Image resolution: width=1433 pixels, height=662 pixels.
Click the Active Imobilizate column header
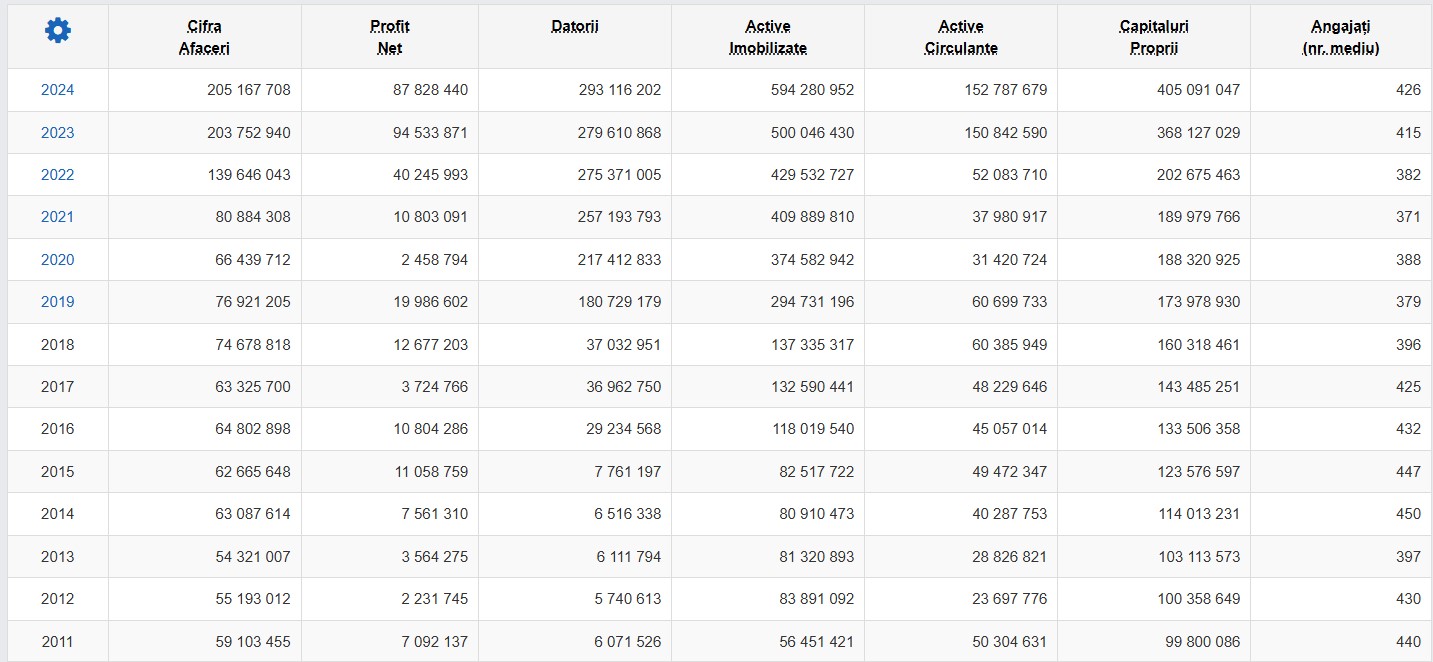click(767, 37)
